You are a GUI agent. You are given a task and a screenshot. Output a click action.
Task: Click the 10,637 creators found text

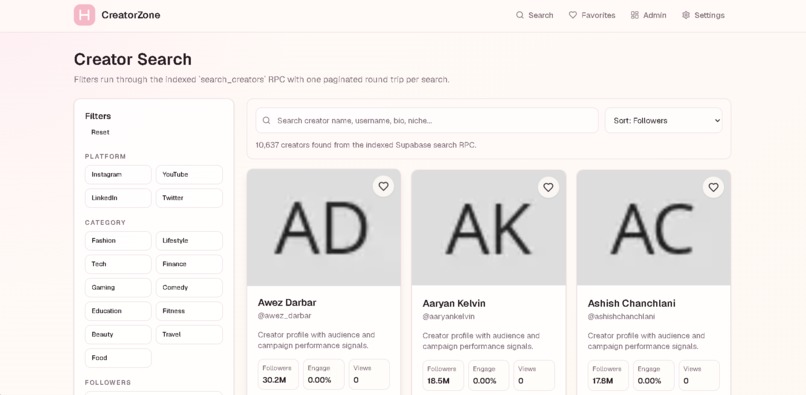pyautogui.click(x=366, y=145)
